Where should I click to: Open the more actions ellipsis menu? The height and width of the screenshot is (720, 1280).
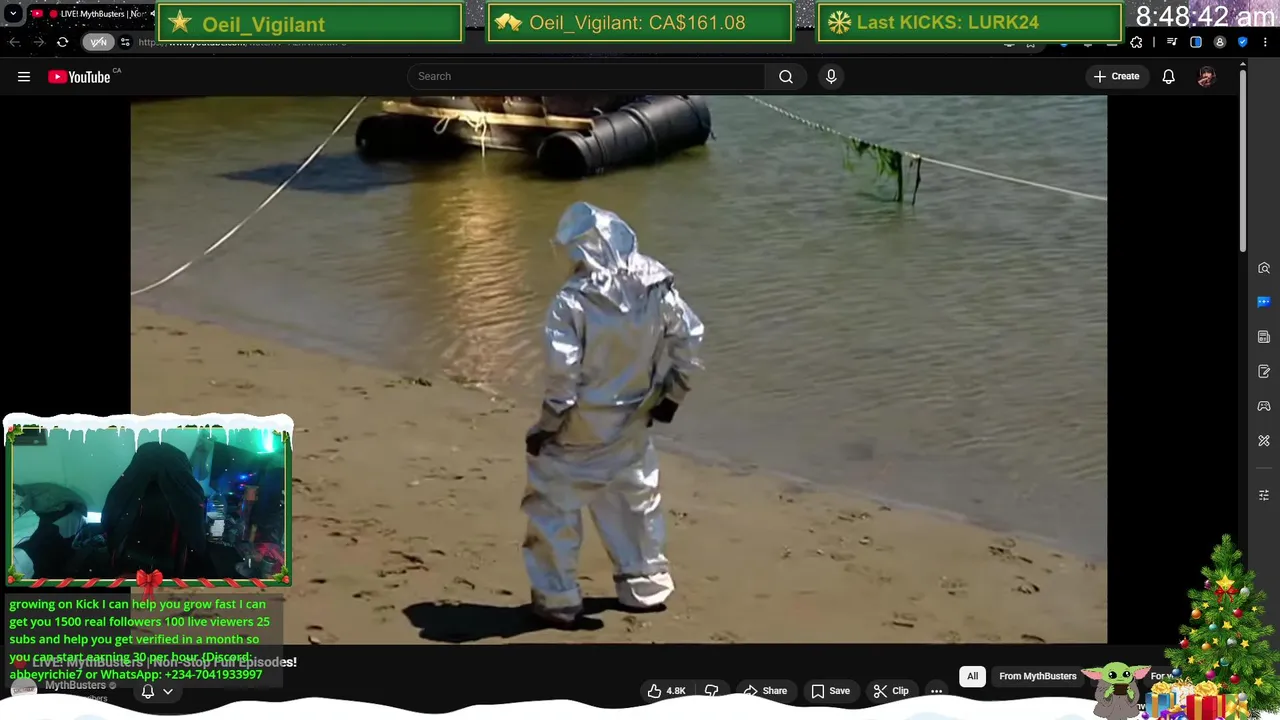(x=937, y=691)
